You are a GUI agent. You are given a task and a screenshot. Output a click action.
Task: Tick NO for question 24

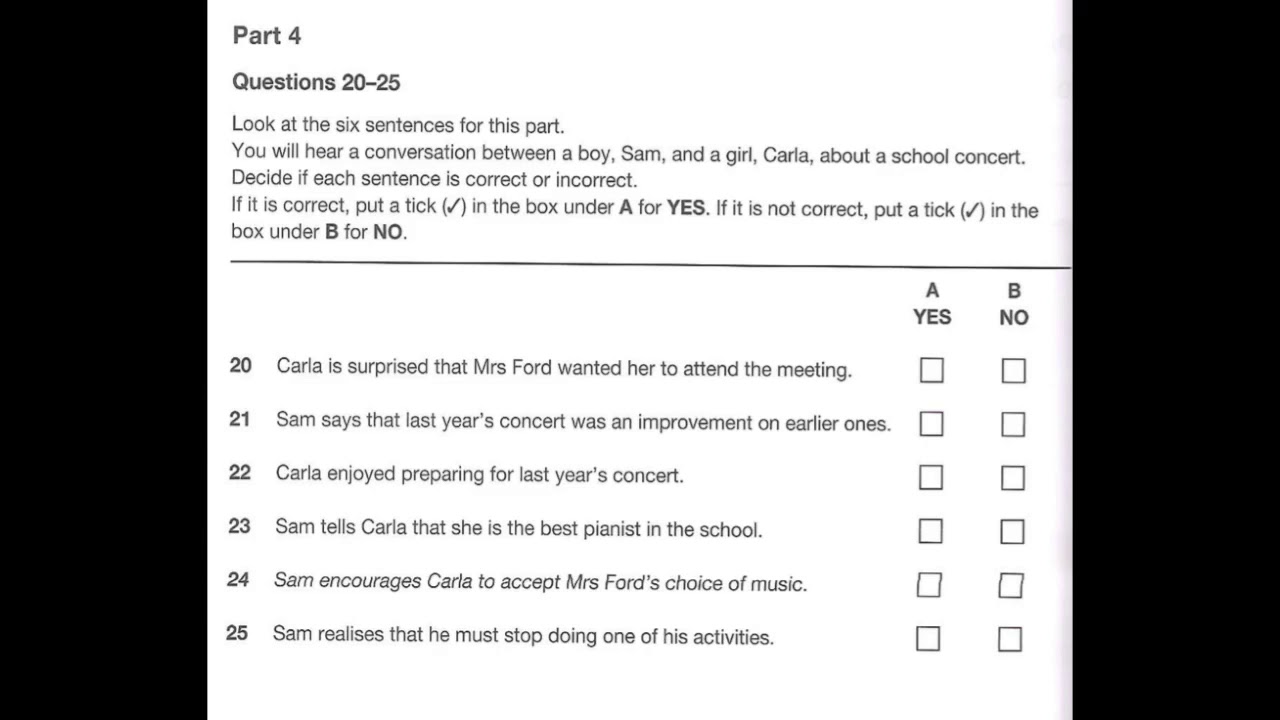click(x=1011, y=586)
